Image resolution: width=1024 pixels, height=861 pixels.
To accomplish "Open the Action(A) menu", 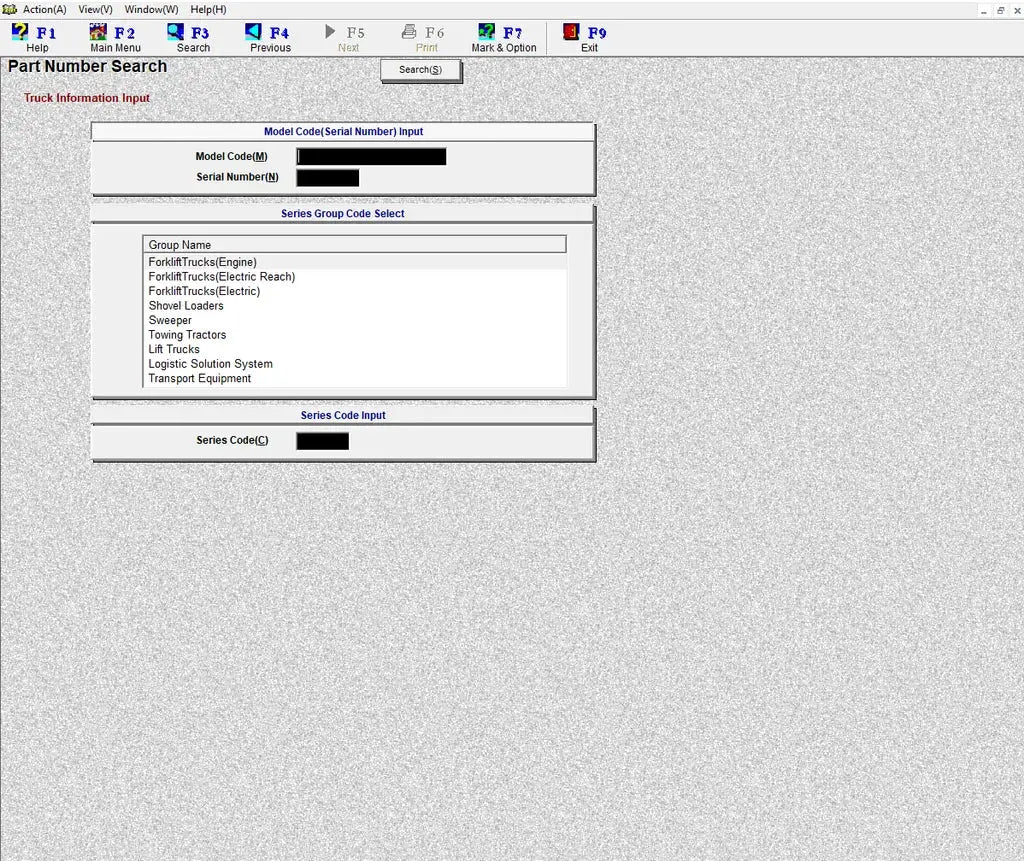I will (44, 9).
